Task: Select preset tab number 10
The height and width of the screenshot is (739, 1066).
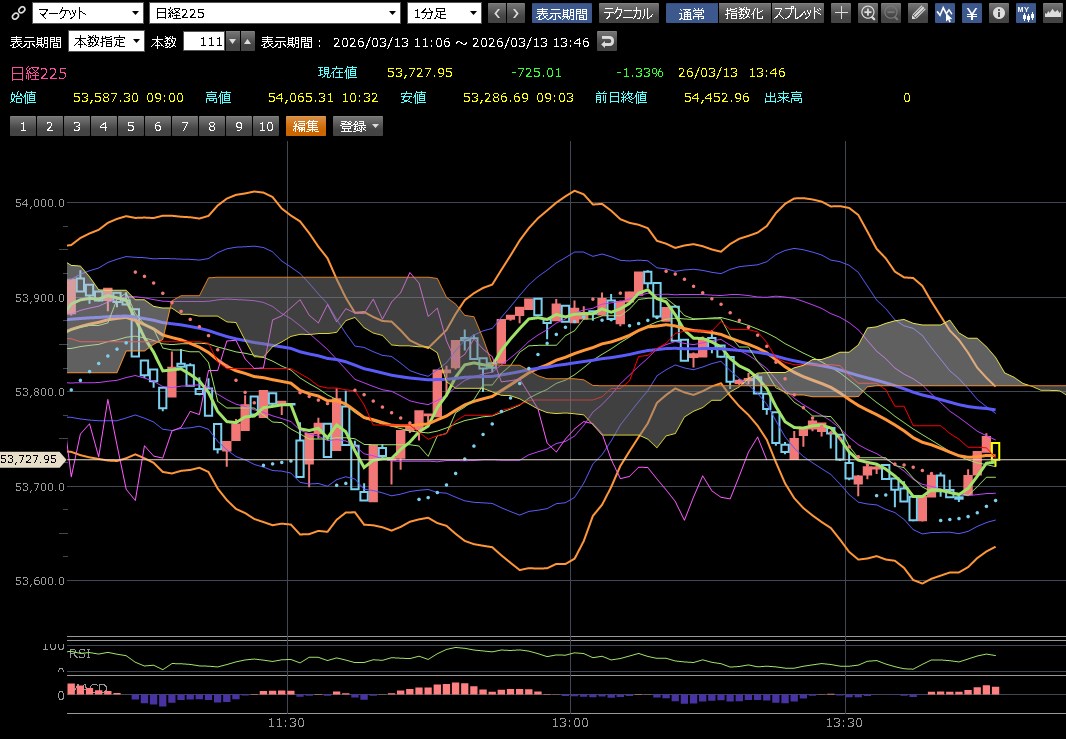Action: (265, 126)
